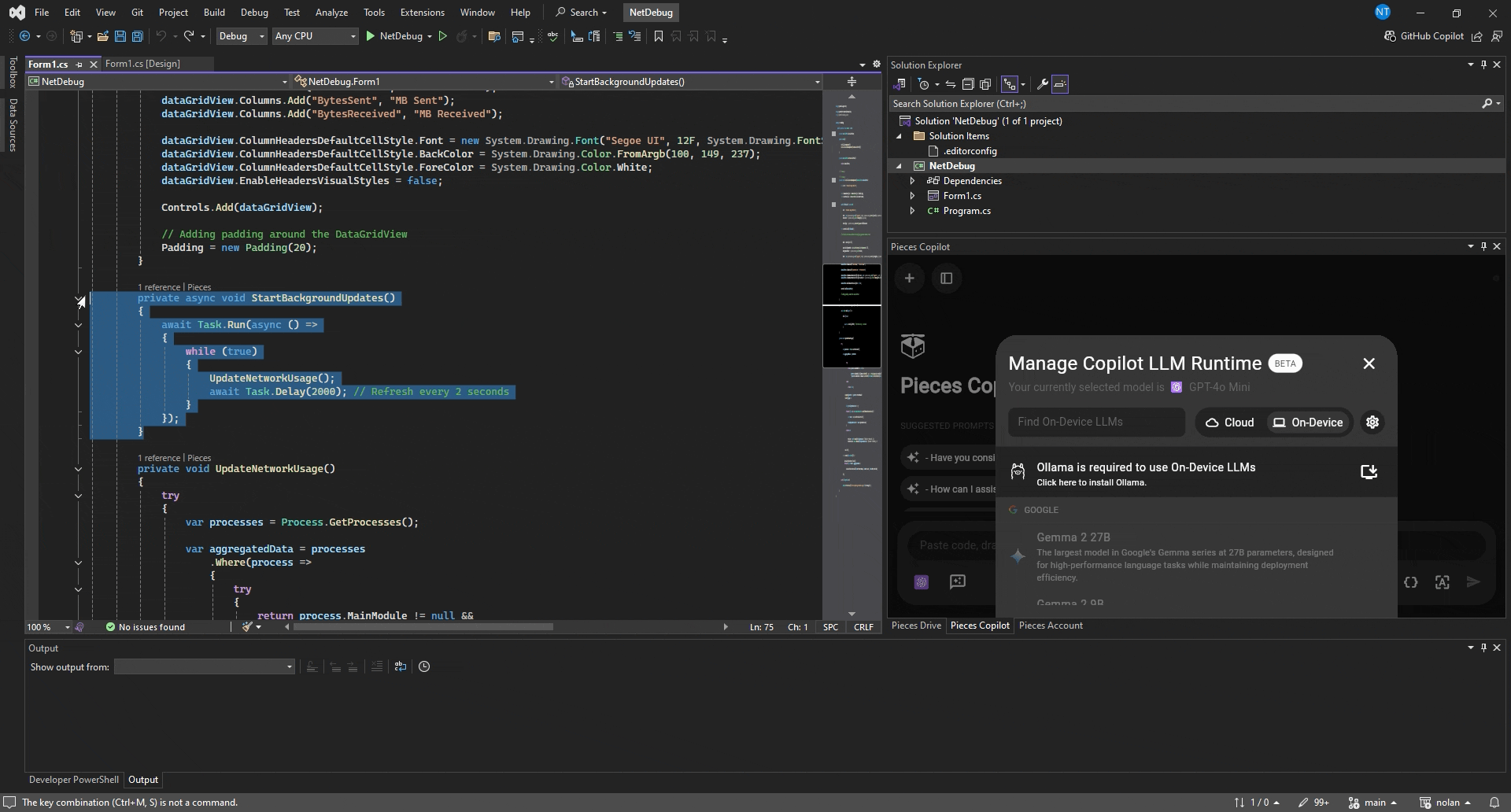Click the clock timestamp icon in Output panel
The image size is (1511, 812).
pos(424,666)
